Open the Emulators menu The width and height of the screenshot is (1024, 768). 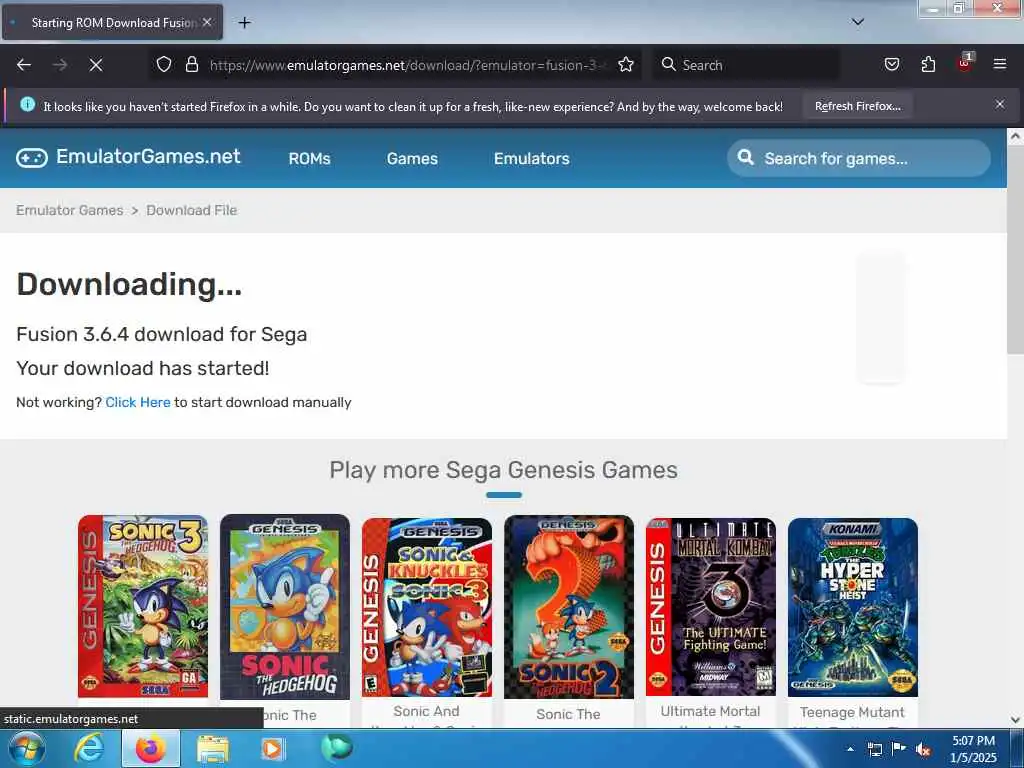coord(532,159)
